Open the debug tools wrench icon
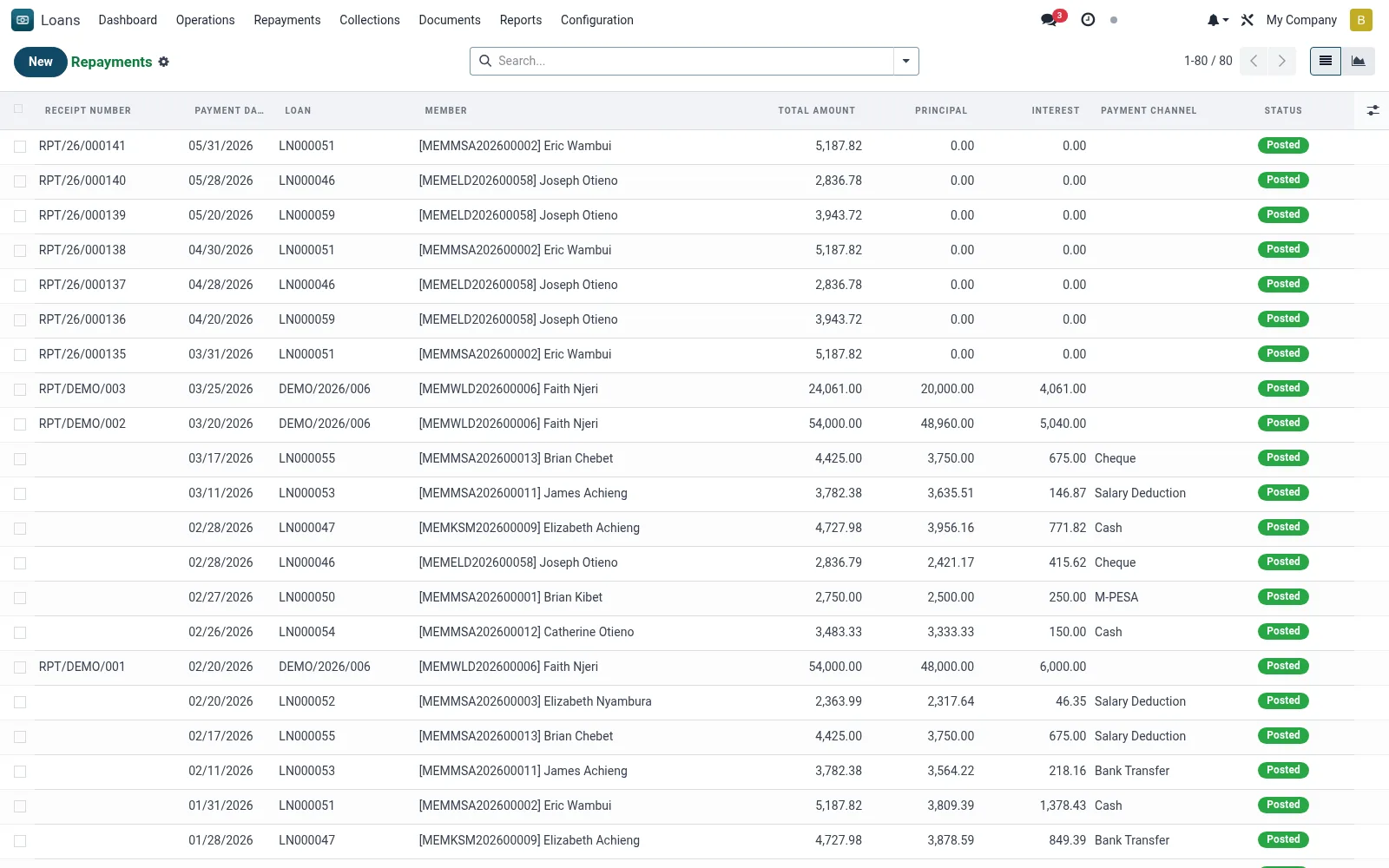1389x868 pixels. pyautogui.click(x=1247, y=19)
